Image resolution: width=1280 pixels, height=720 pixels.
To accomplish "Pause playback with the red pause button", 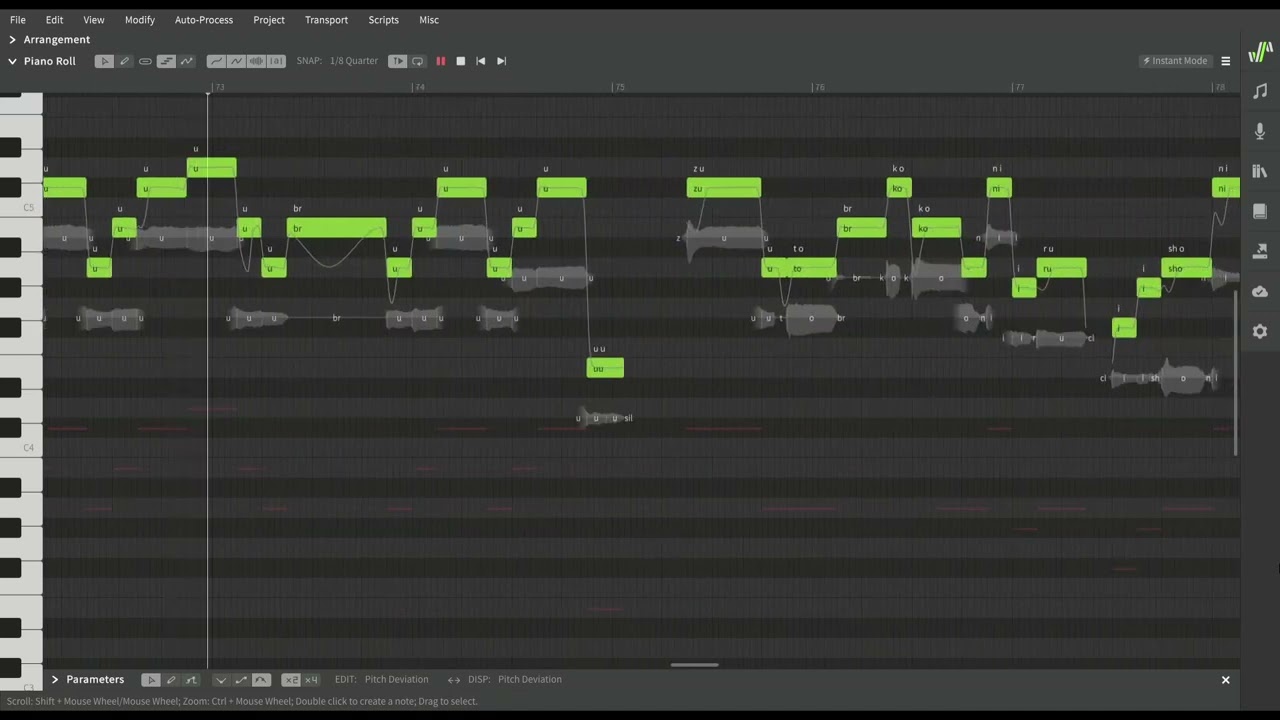I will coord(440,61).
